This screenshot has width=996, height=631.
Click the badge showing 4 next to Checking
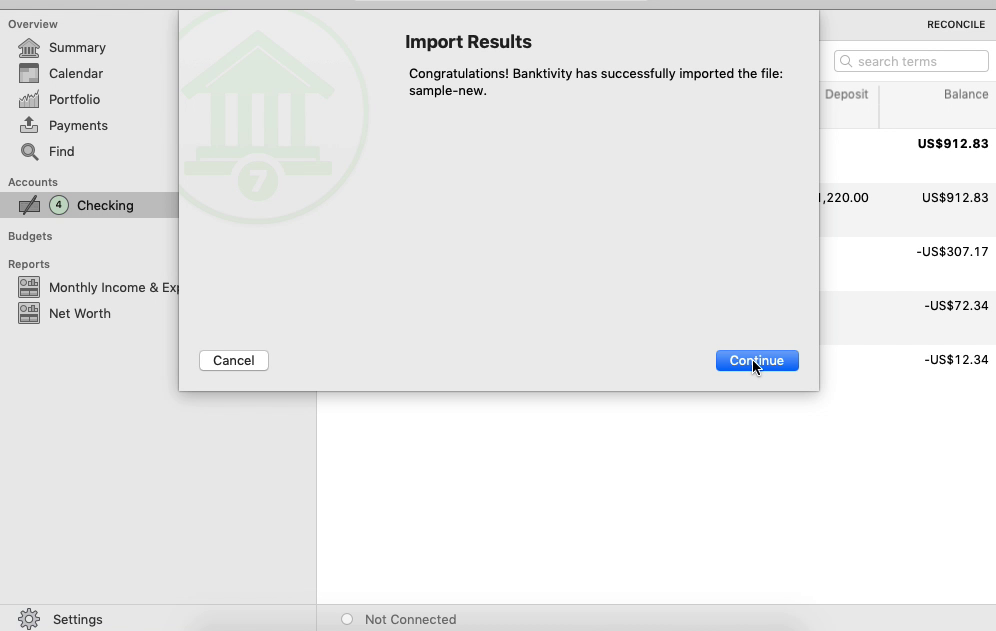click(x=58, y=205)
